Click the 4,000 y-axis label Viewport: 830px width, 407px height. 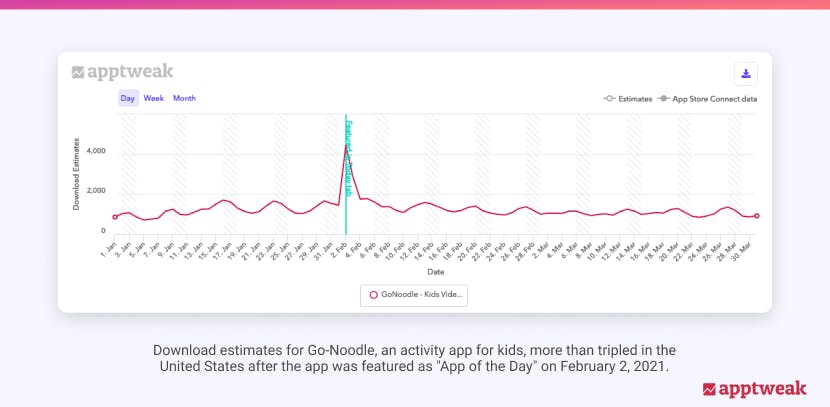pyautogui.click(x=96, y=152)
